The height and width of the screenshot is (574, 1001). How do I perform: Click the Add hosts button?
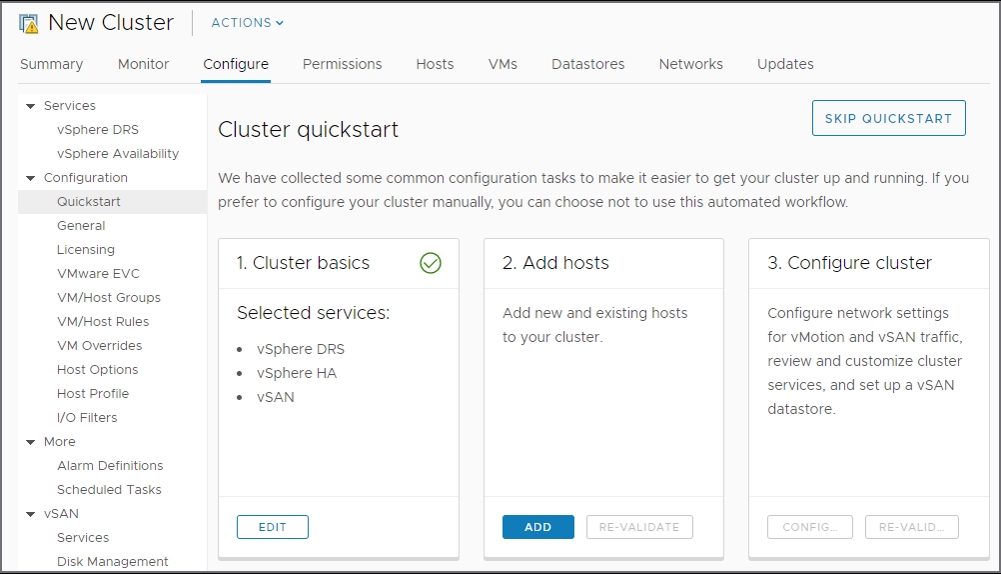pos(538,527)
